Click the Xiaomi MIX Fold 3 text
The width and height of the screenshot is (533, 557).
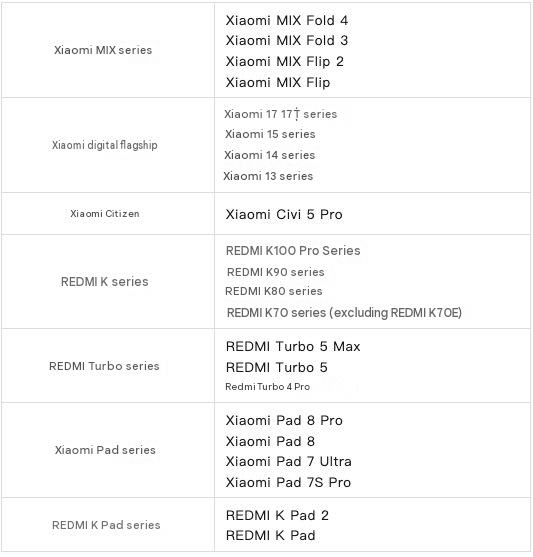tap(287, 40)
